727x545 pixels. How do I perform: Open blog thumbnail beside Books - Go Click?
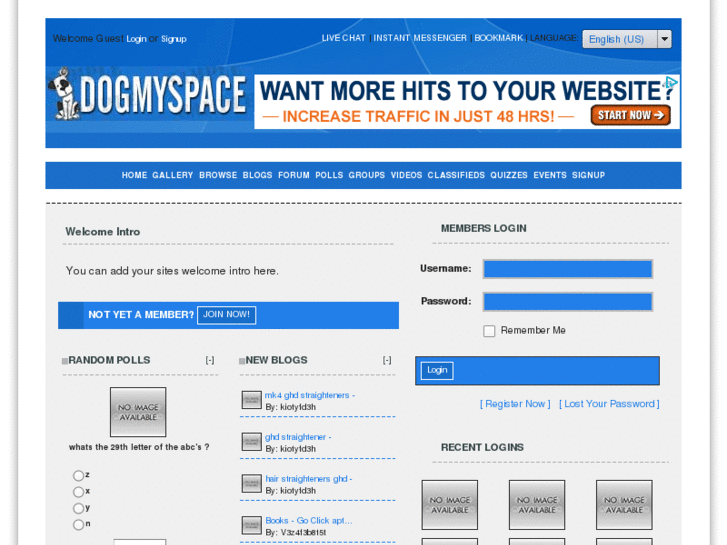pos(251,526)
